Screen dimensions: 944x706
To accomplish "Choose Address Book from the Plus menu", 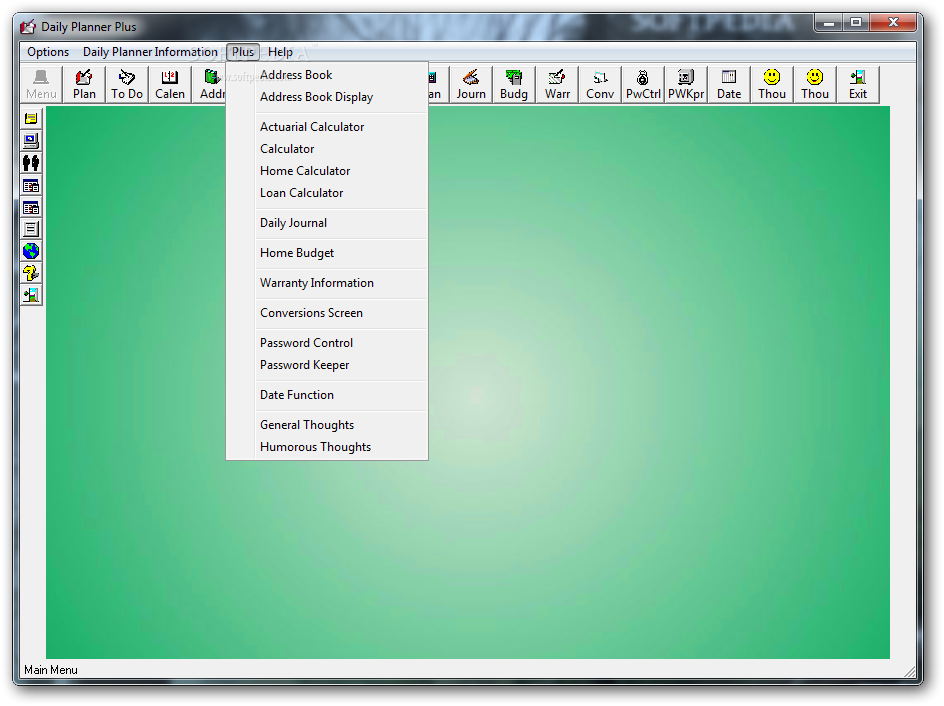I will [x=327, y=75].
